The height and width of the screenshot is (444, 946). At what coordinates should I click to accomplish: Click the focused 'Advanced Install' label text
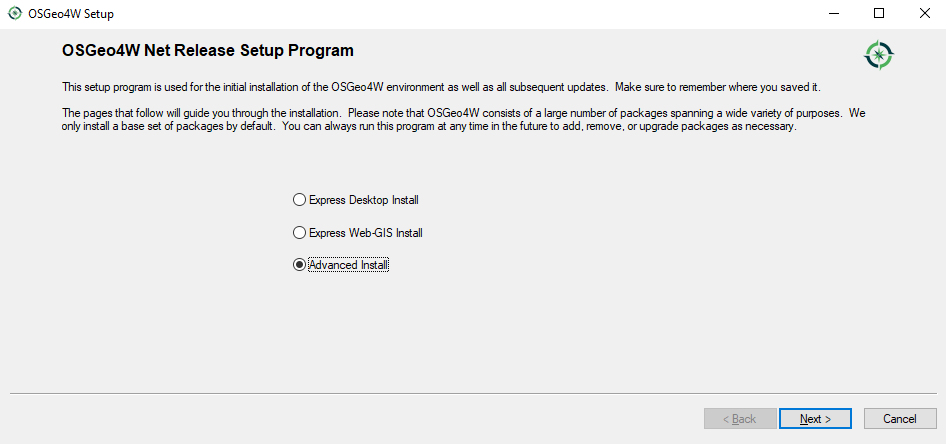click(x=349, y=265)
